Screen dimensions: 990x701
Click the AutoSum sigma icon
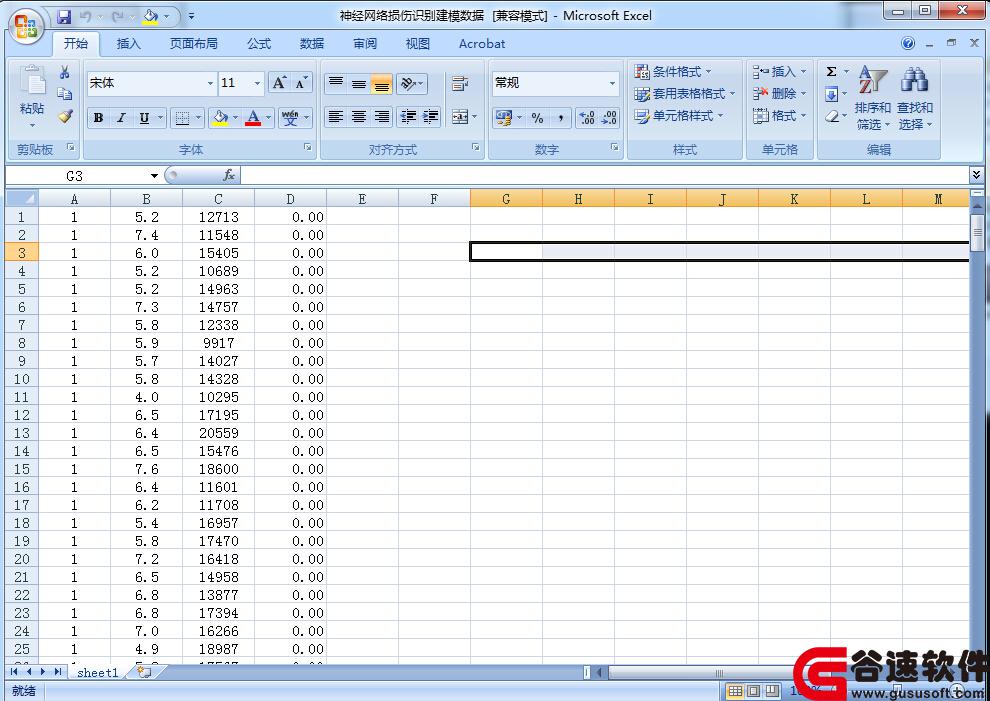(832, 71)
